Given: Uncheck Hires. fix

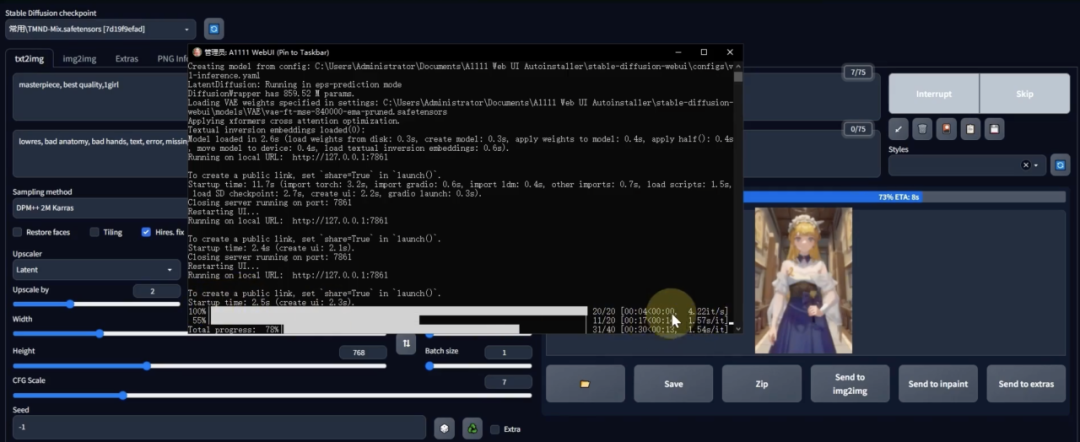Looking at the screenshot, I should pos(146,232).
